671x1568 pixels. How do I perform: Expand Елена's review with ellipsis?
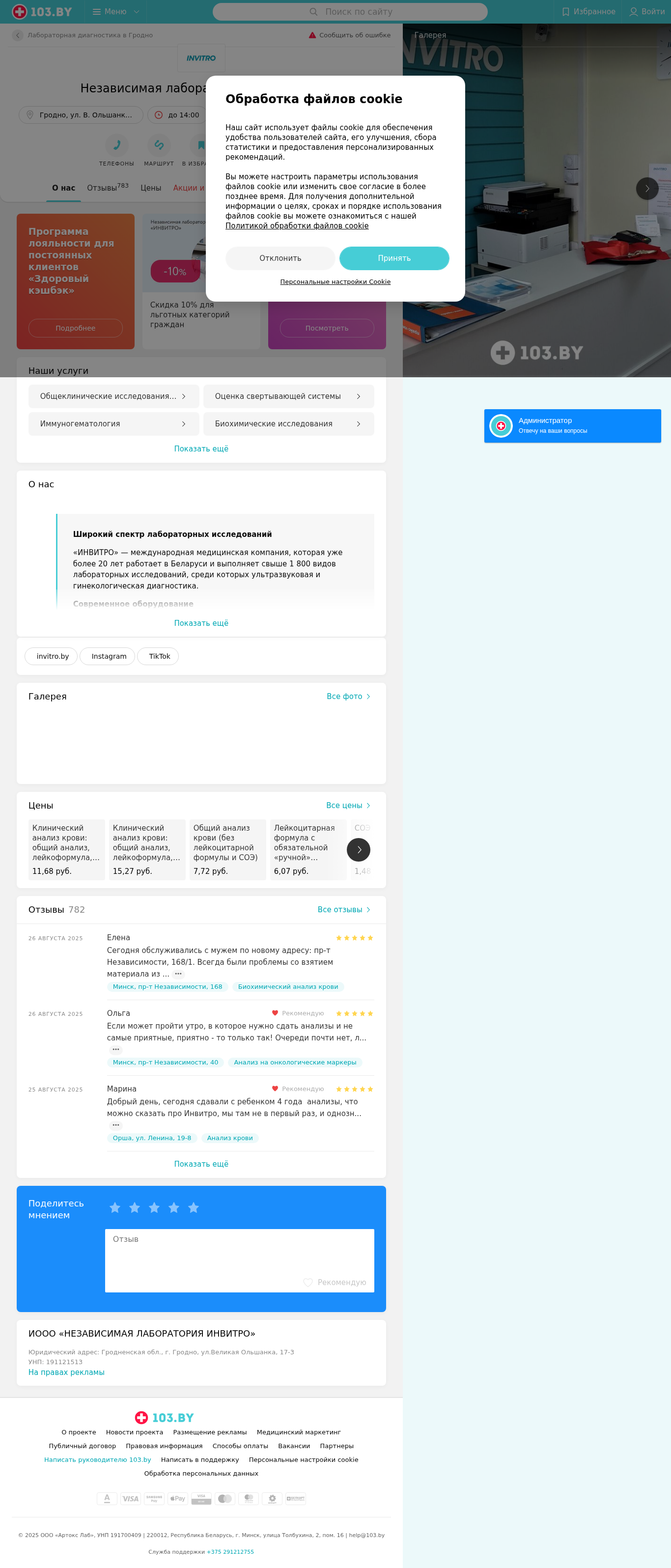(178, 974)
